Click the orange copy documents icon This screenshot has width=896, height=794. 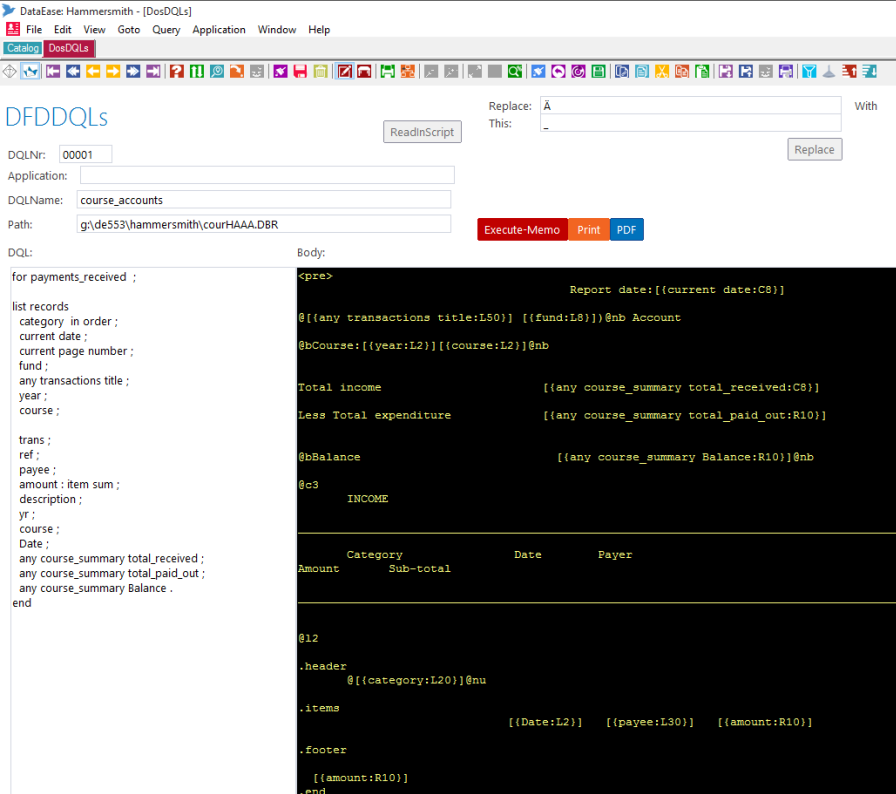[x=682, y=71]
